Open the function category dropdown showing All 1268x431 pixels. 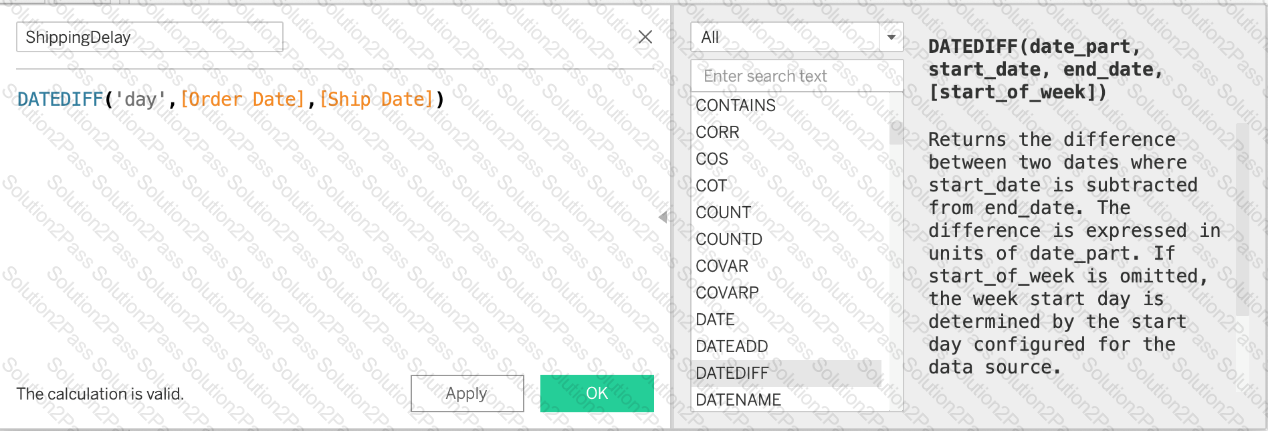tap(796, 37)
